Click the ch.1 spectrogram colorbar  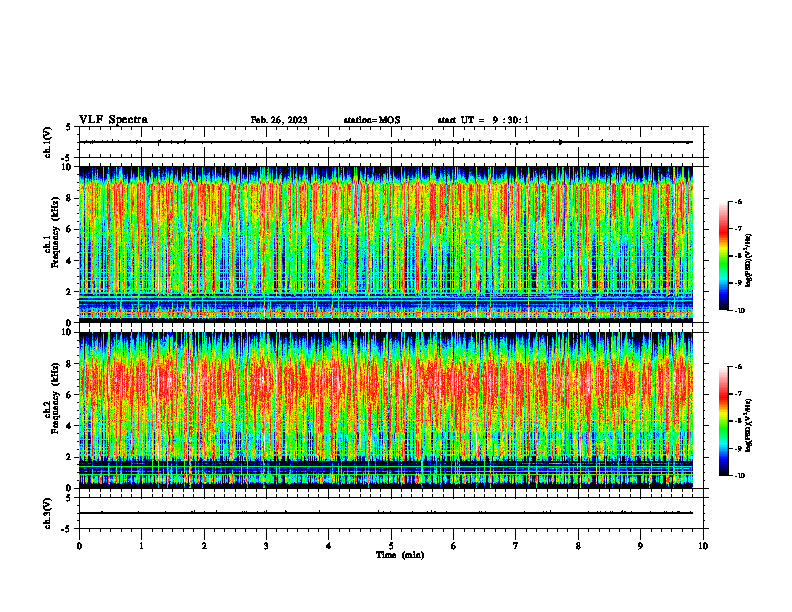click(x=723, y=256)
